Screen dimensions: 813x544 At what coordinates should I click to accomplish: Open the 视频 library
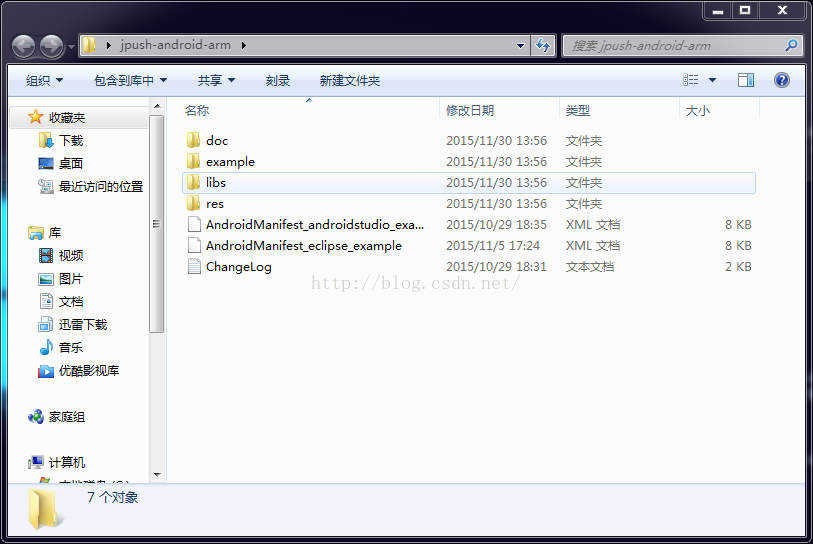pos(71,256)
